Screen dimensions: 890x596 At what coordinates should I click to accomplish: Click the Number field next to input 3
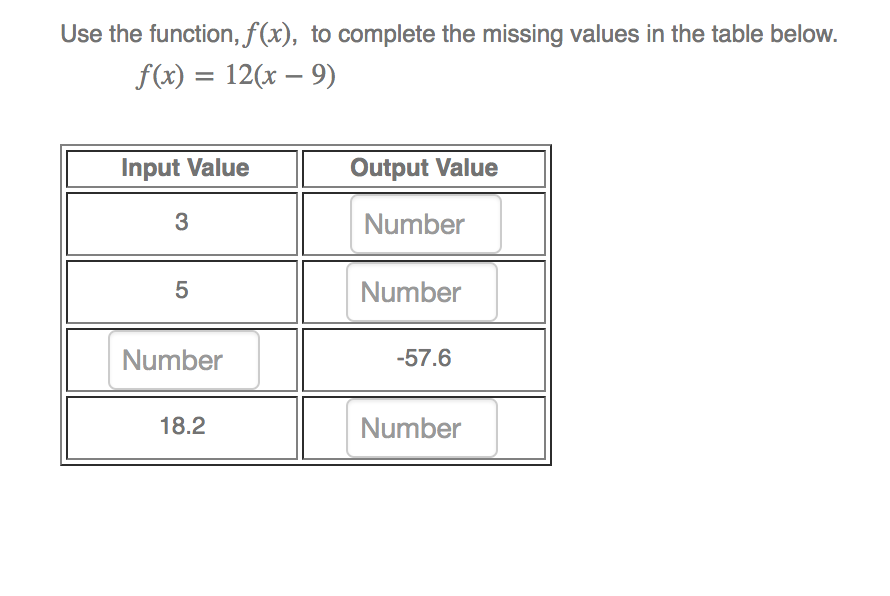click(x=425, y=223)
